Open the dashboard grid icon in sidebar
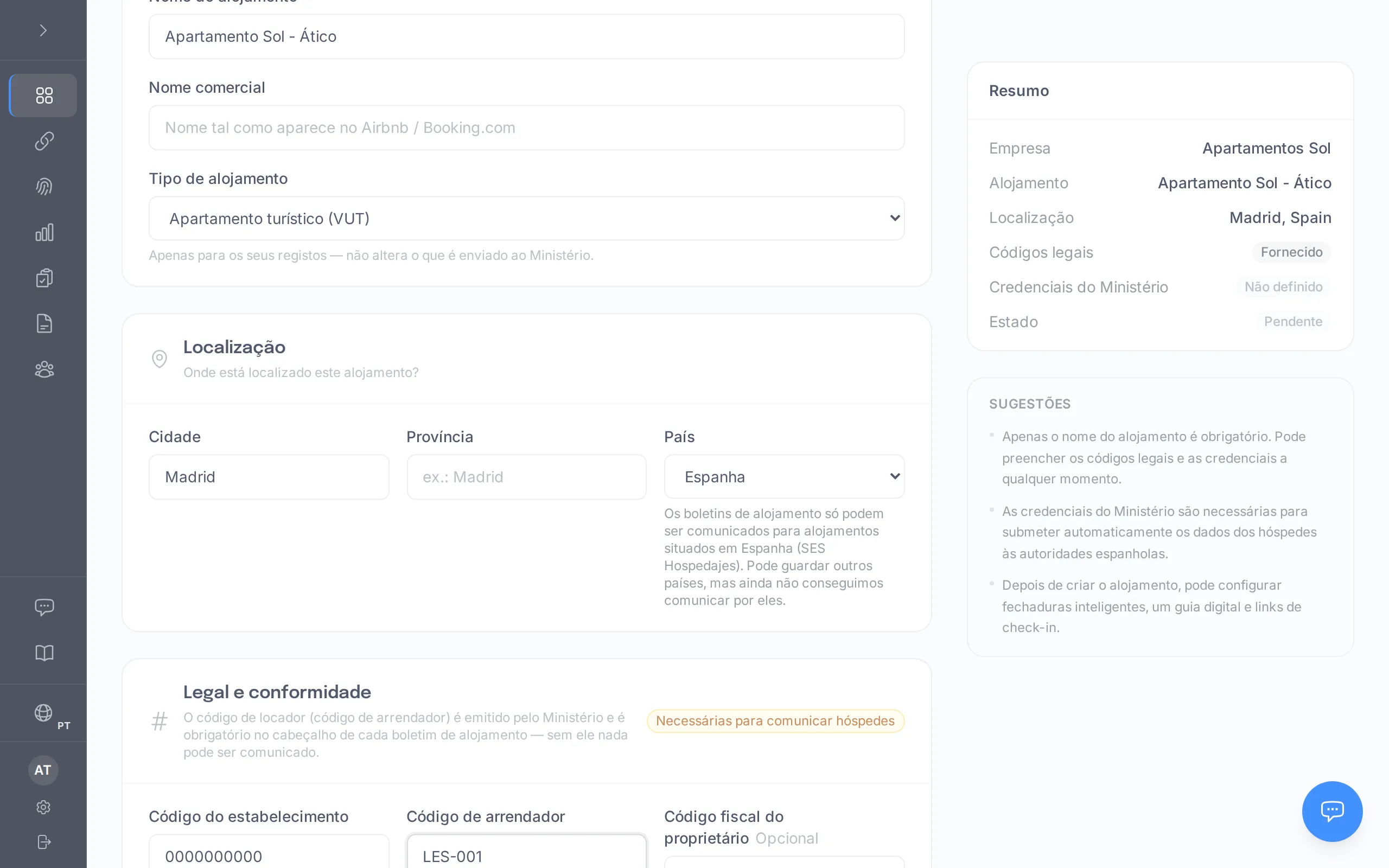The width and height of the screenshot is (1389, 868). [x=43, y=95]
